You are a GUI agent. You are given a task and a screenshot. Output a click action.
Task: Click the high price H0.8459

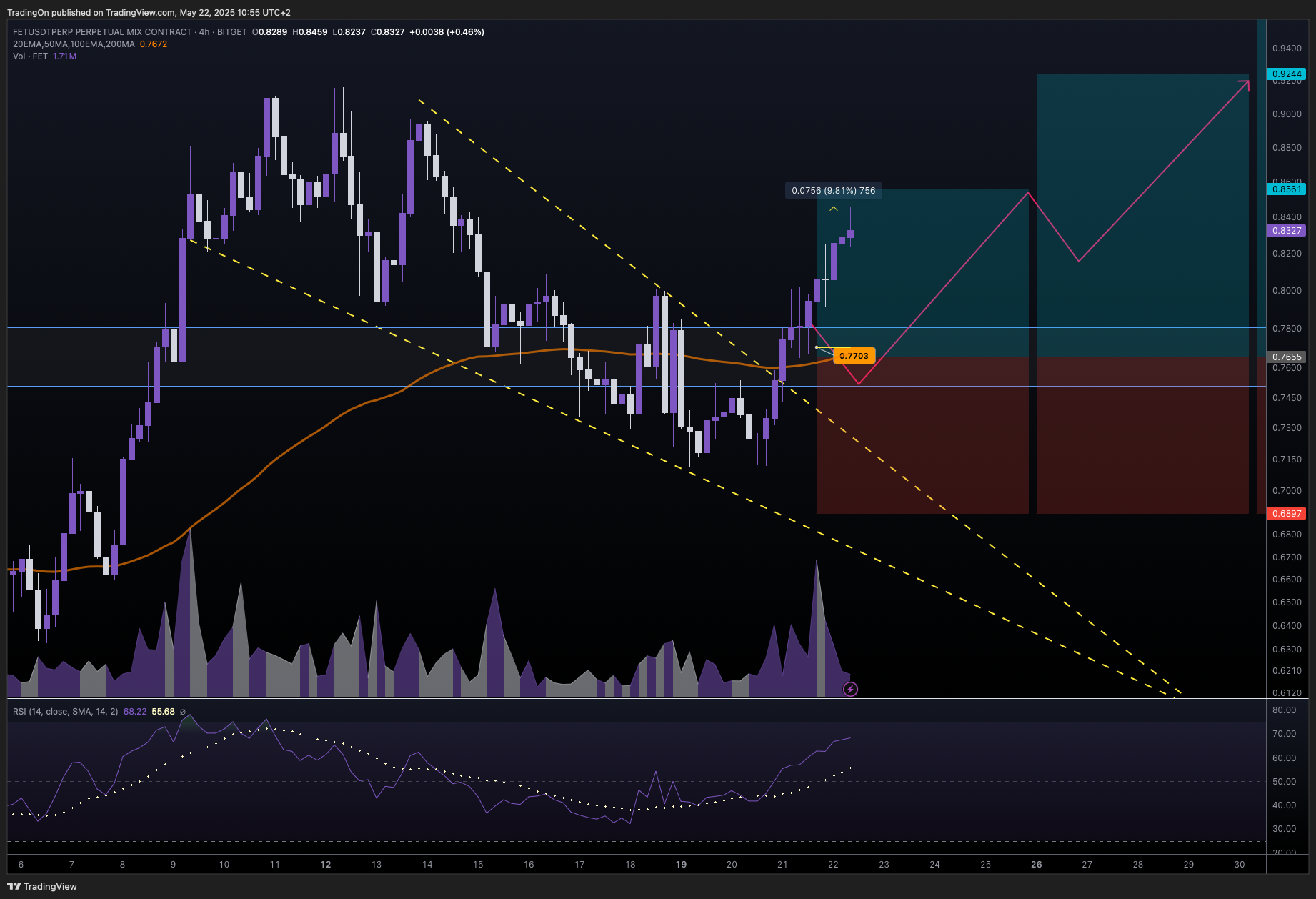310,32
